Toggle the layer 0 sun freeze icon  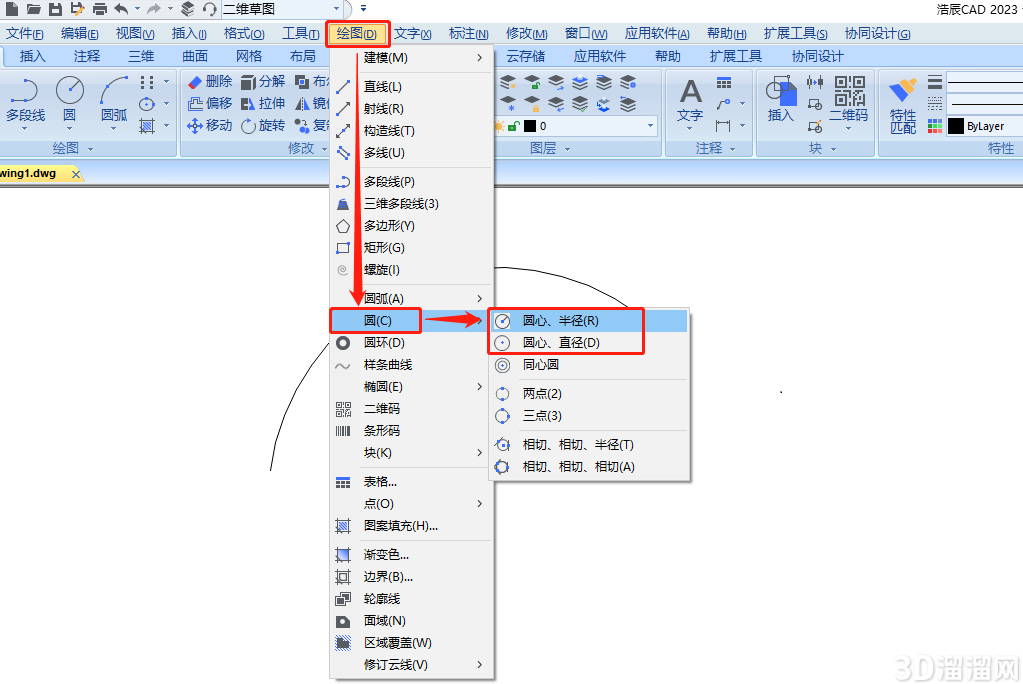(500, 126)
